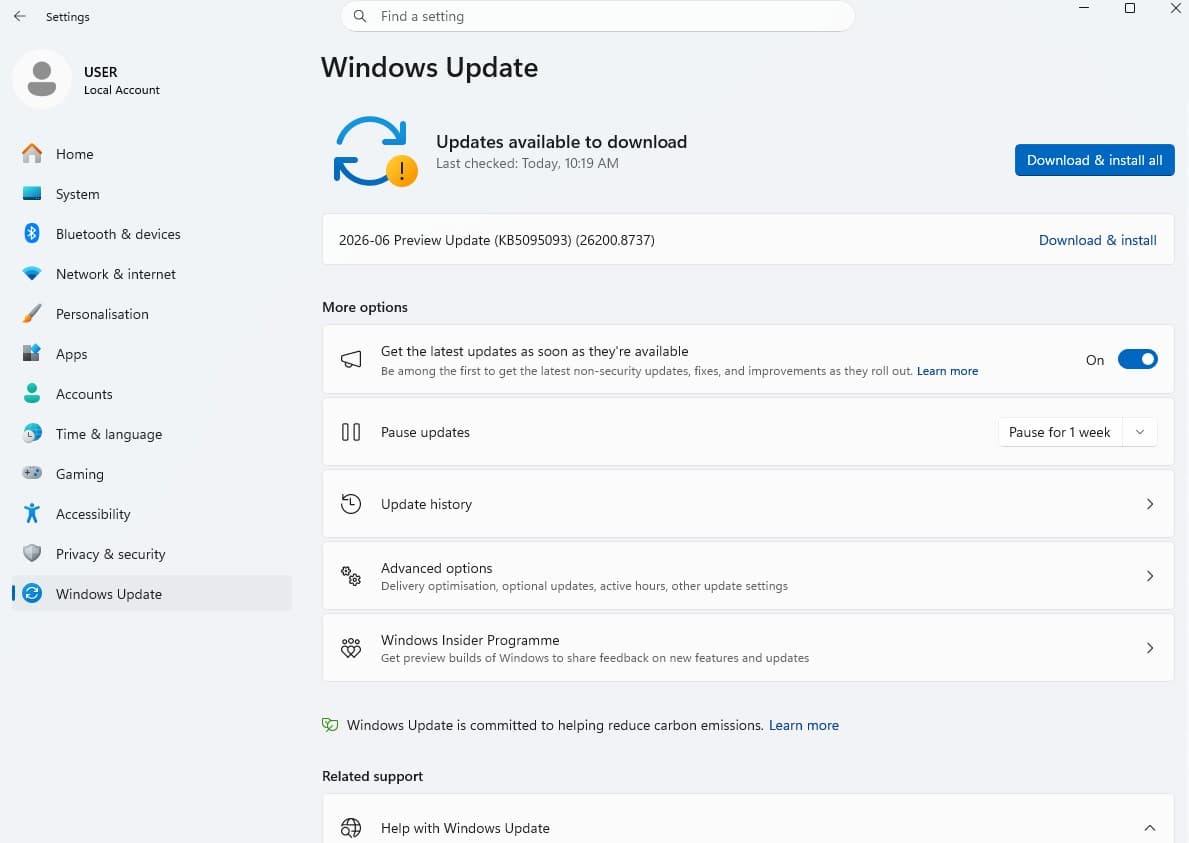The height and width of the screenshot is (843, 1189).
Task: Open Accounts settings
Action: [x=152, y=394]
